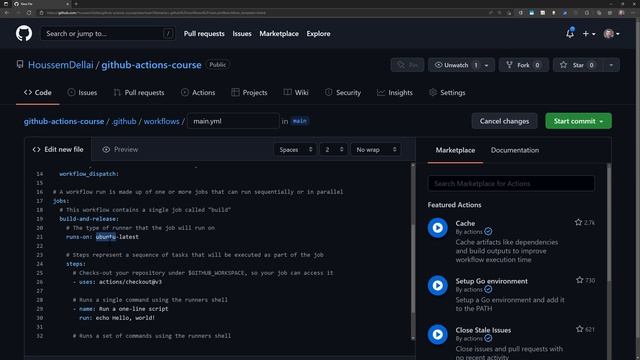Click the Search Marketplace for Actions field

click(511, 184)
